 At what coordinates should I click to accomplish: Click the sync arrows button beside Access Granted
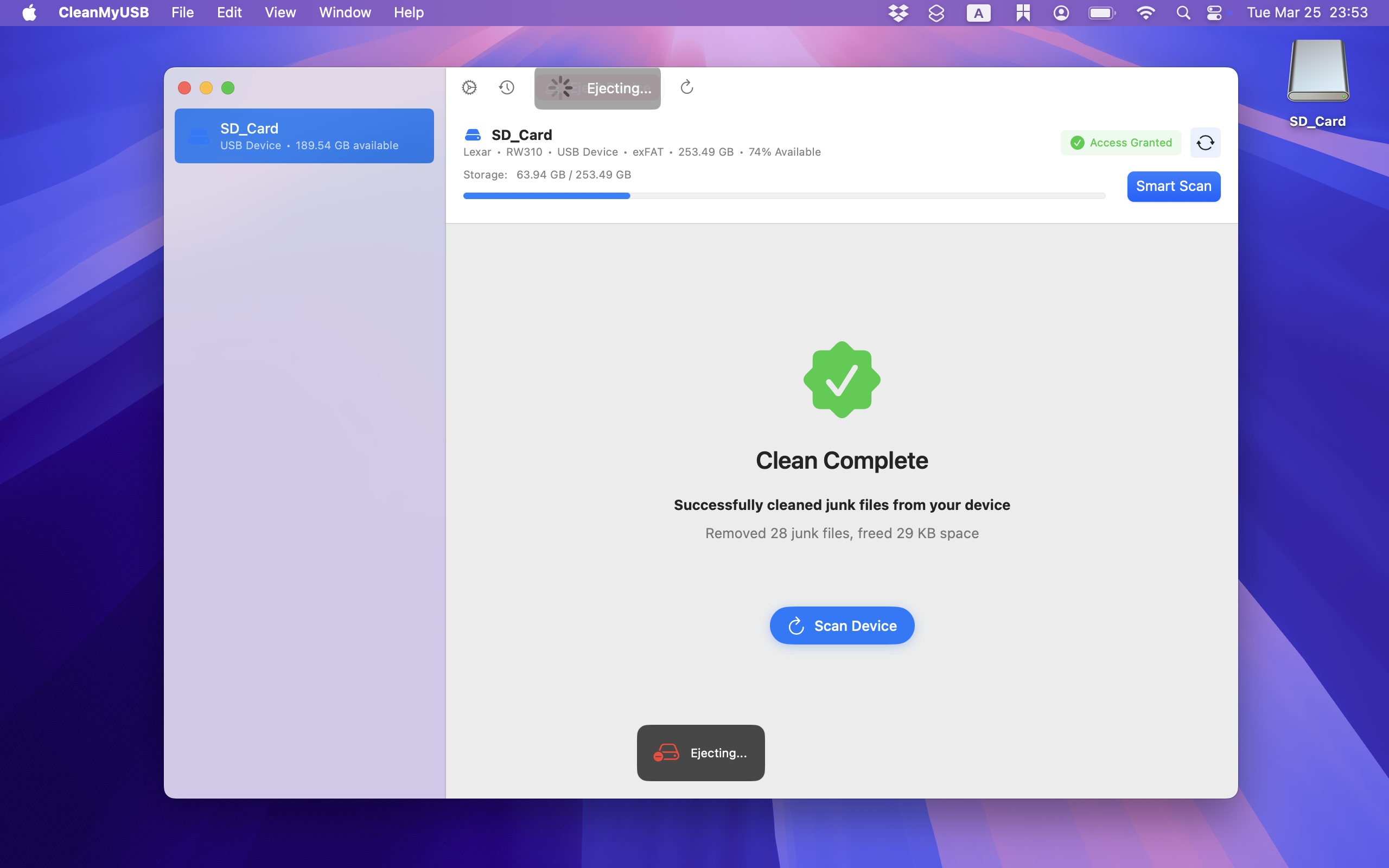1205,142
